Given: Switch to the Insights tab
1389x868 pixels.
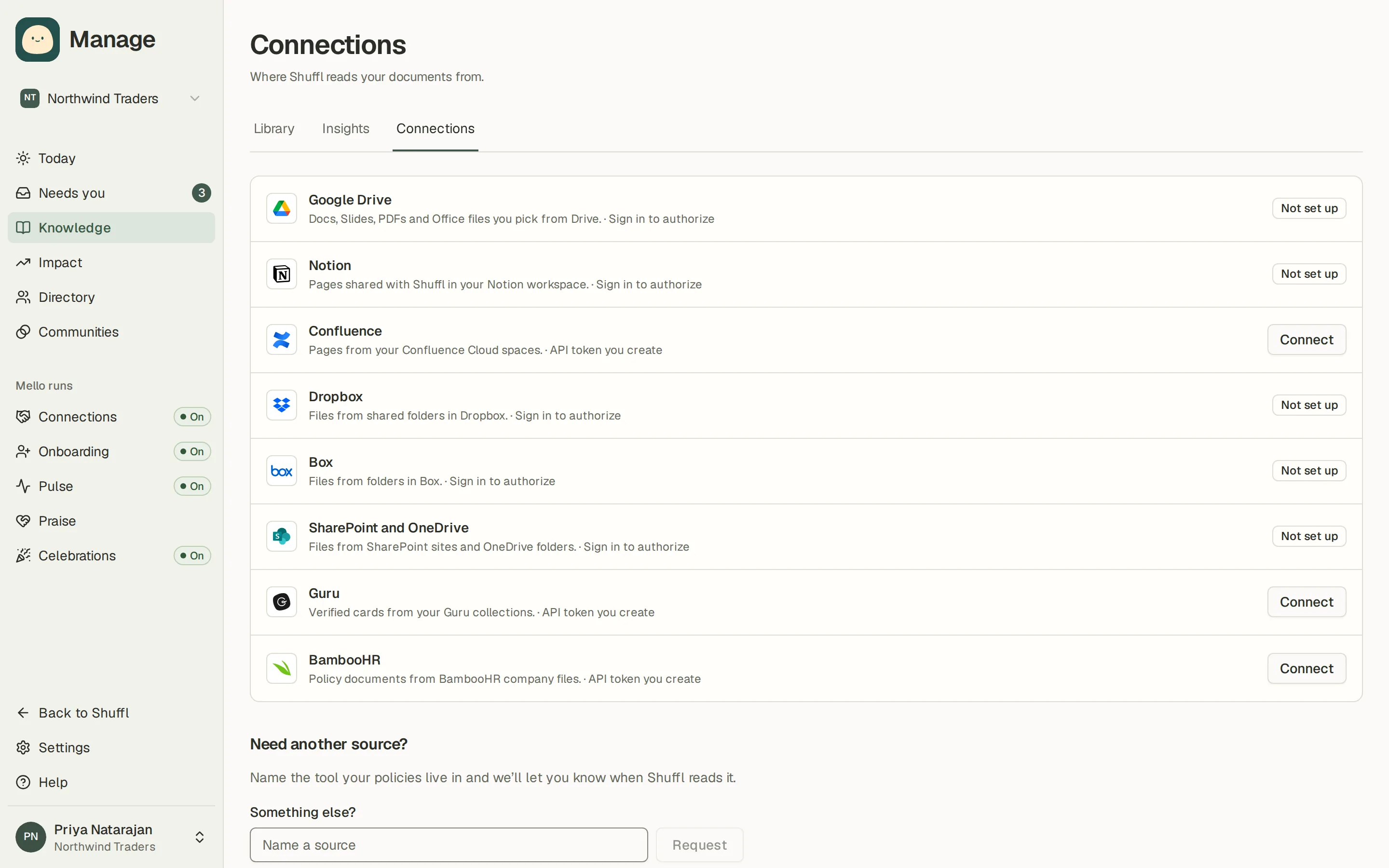Looking at the screenshot, I should coord(345,129).
